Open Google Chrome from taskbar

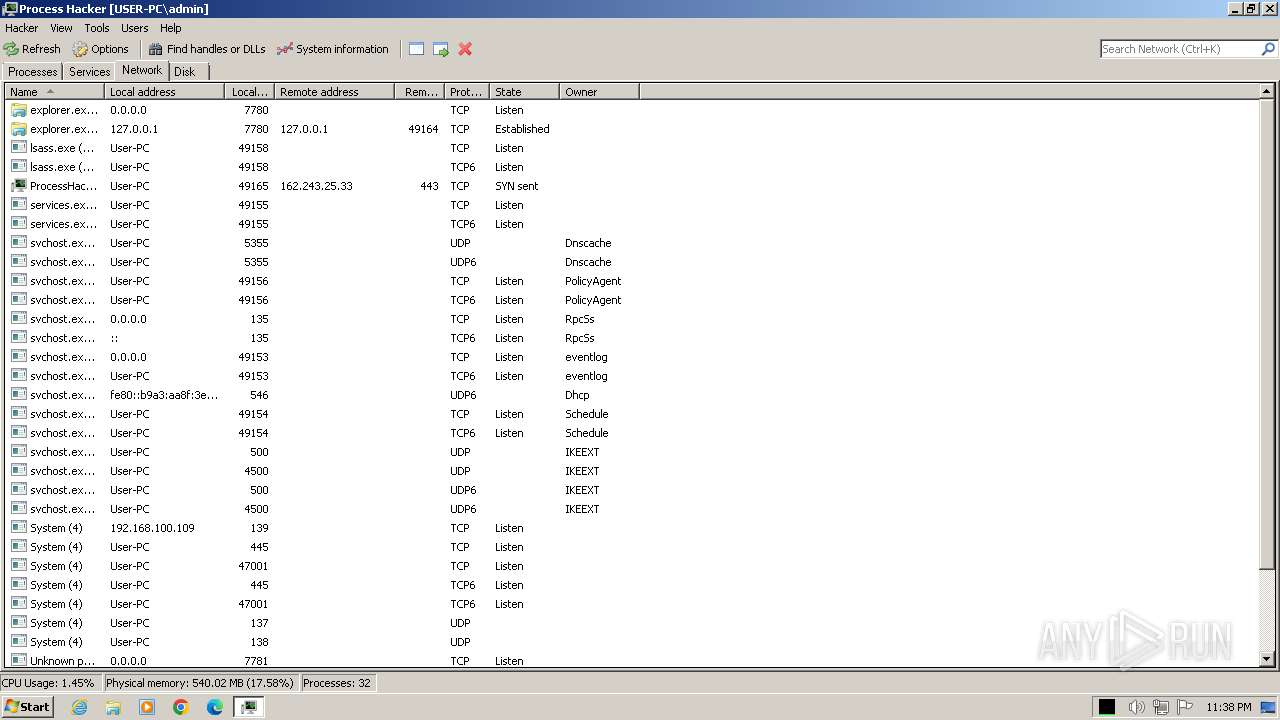tap(181, 707)
